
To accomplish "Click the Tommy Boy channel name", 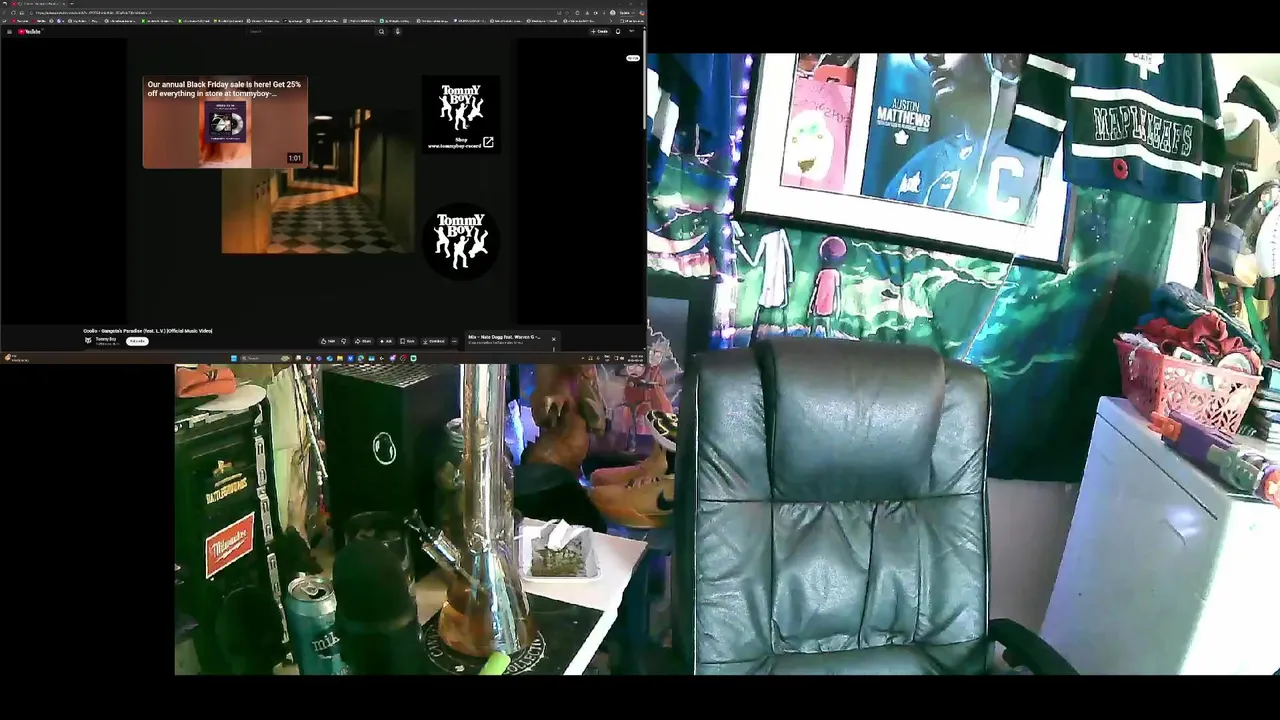I will point(105,339).
